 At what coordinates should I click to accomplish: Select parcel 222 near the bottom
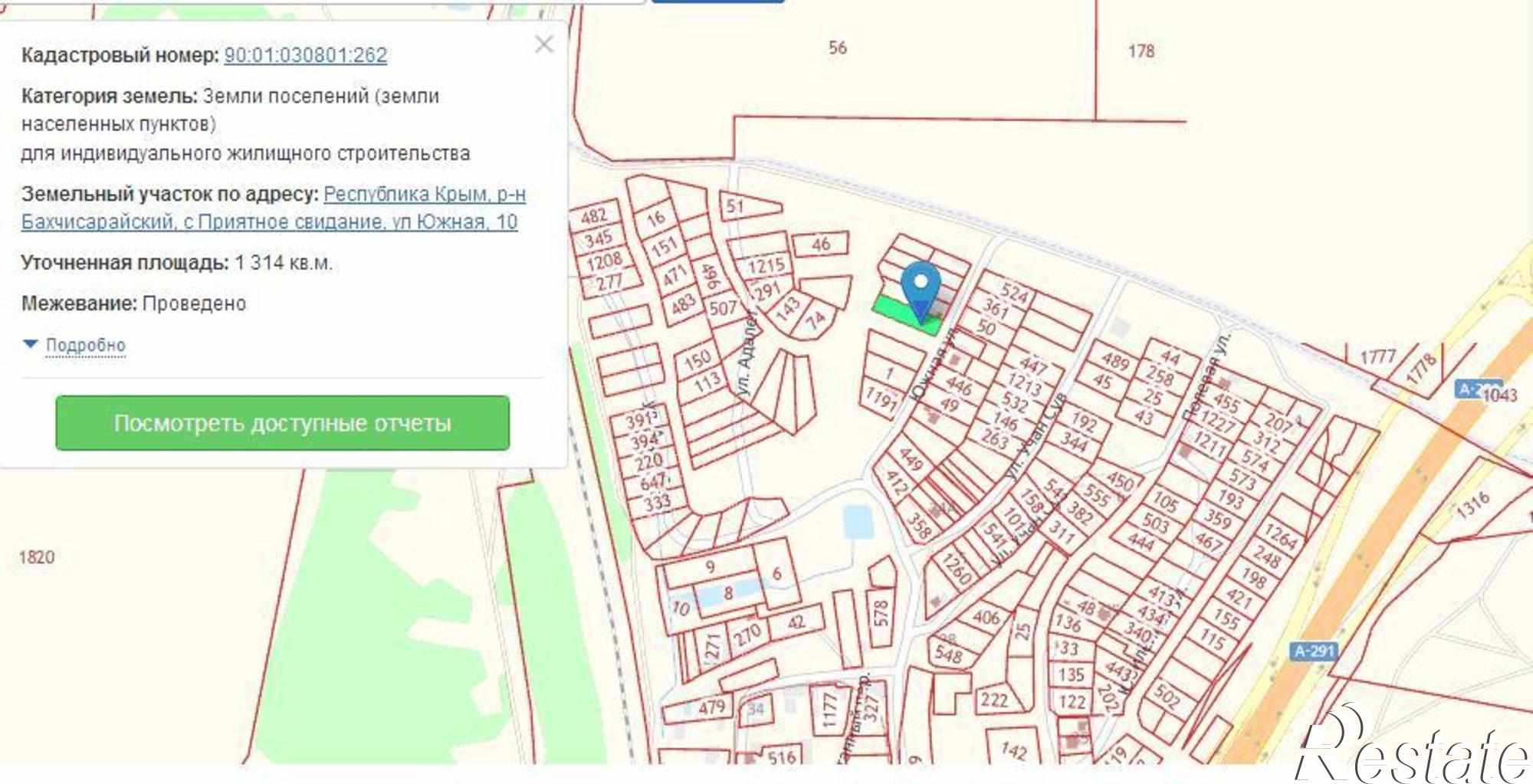pyautogui.click(x=993, y=700)
